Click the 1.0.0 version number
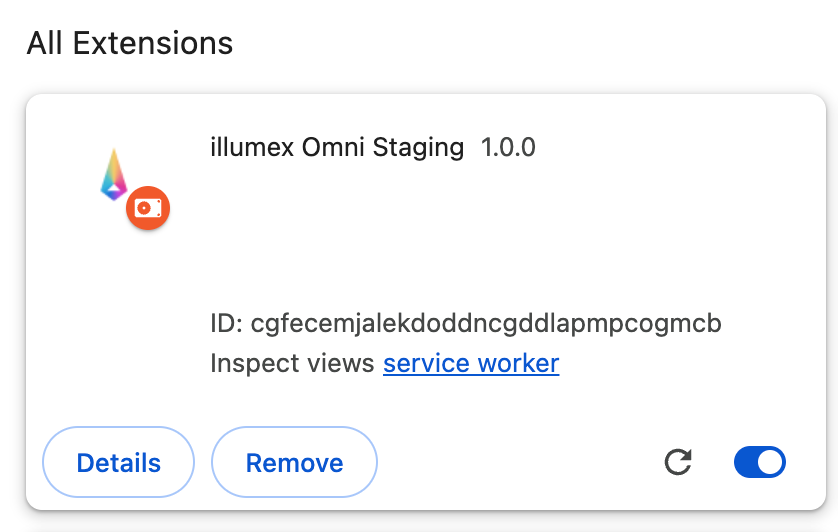 tap(508, 148)
